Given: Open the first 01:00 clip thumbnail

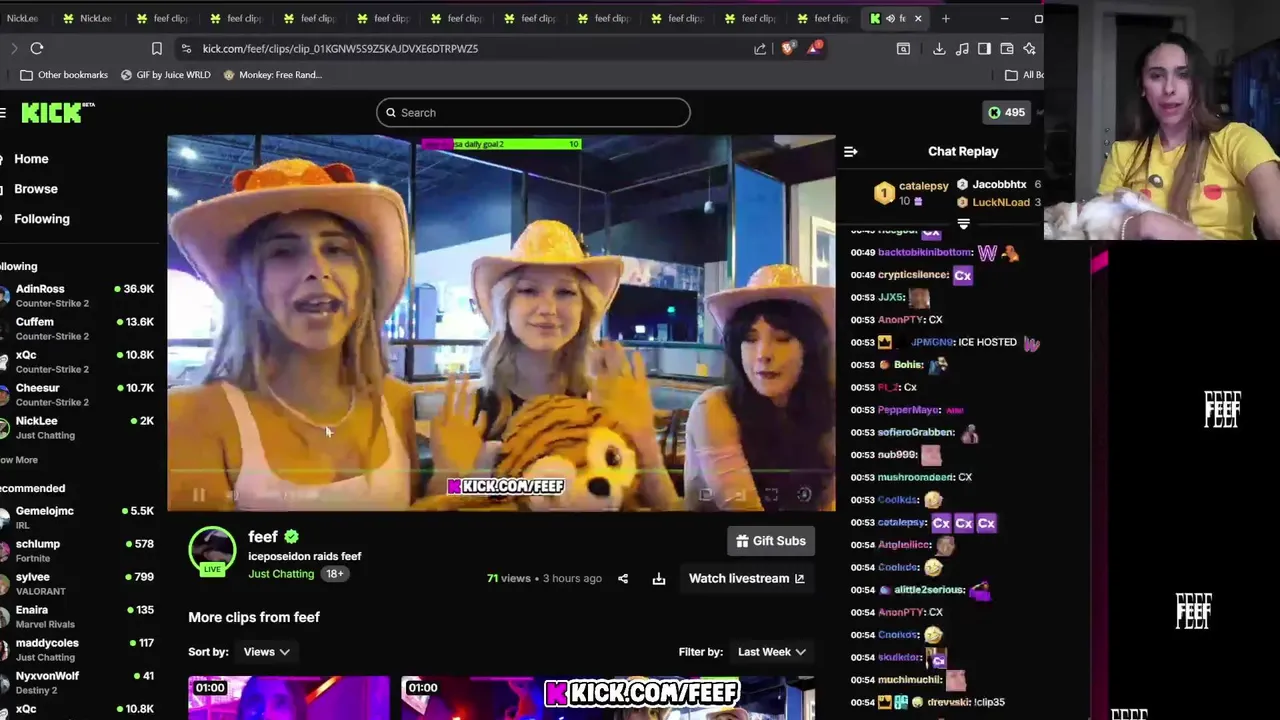Looking at the screenshot, I should (289, 698).
